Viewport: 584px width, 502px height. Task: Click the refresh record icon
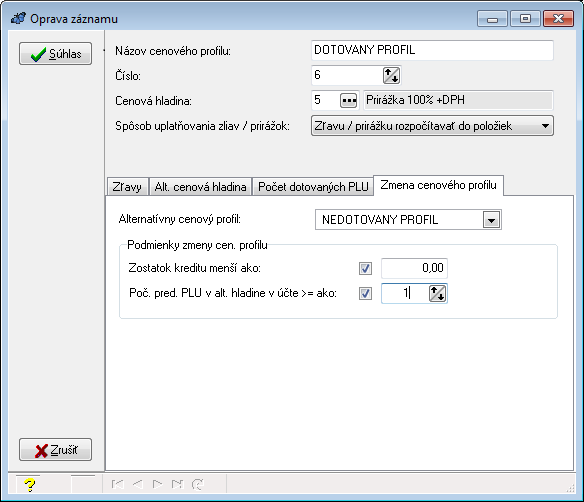(197, 484)
